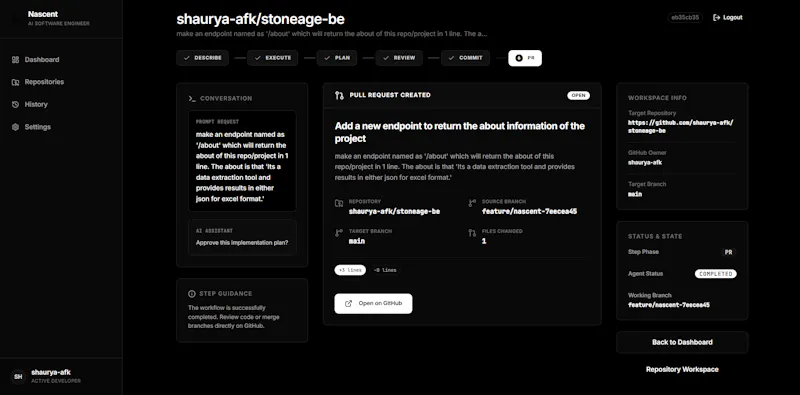Open Repository Workspace link

coord(682,369)
